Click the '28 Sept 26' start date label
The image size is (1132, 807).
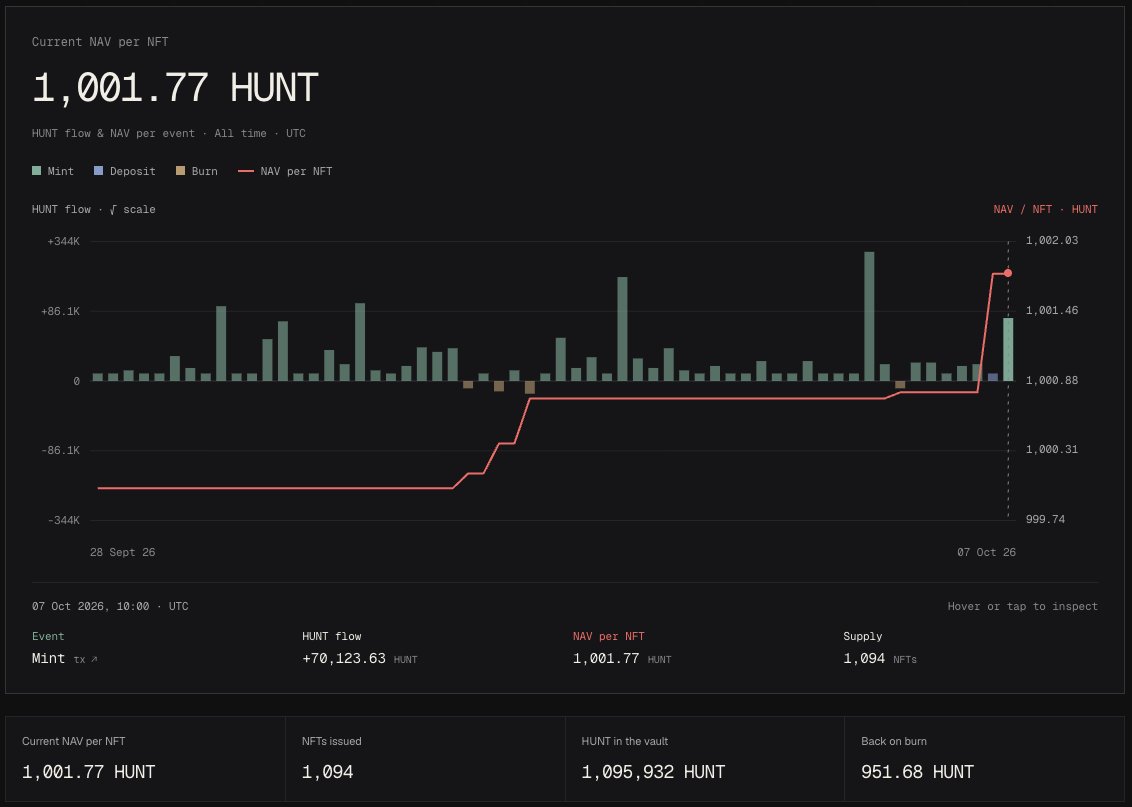123,552
